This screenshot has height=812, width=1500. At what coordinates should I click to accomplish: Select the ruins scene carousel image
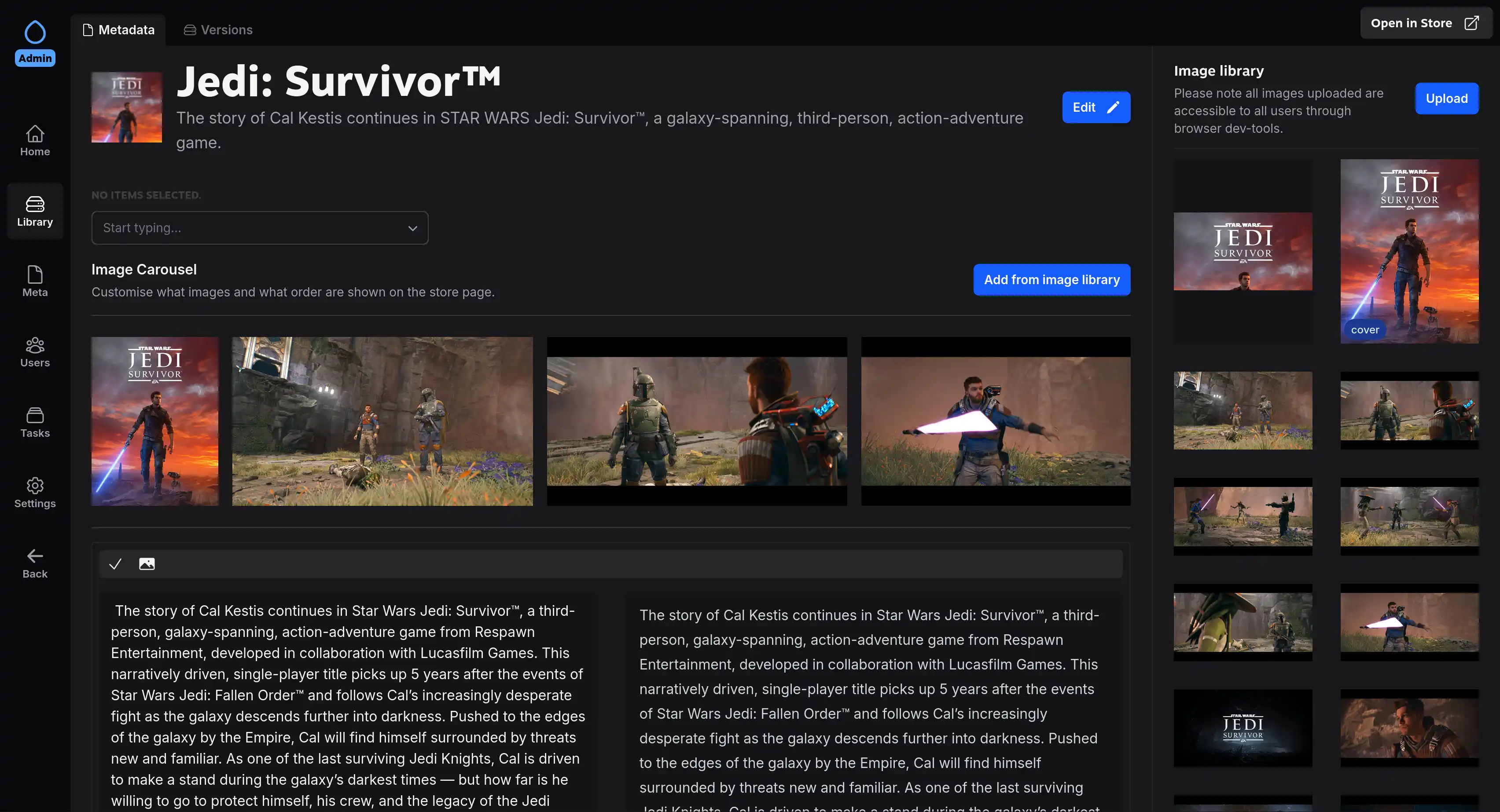[382, 421]
